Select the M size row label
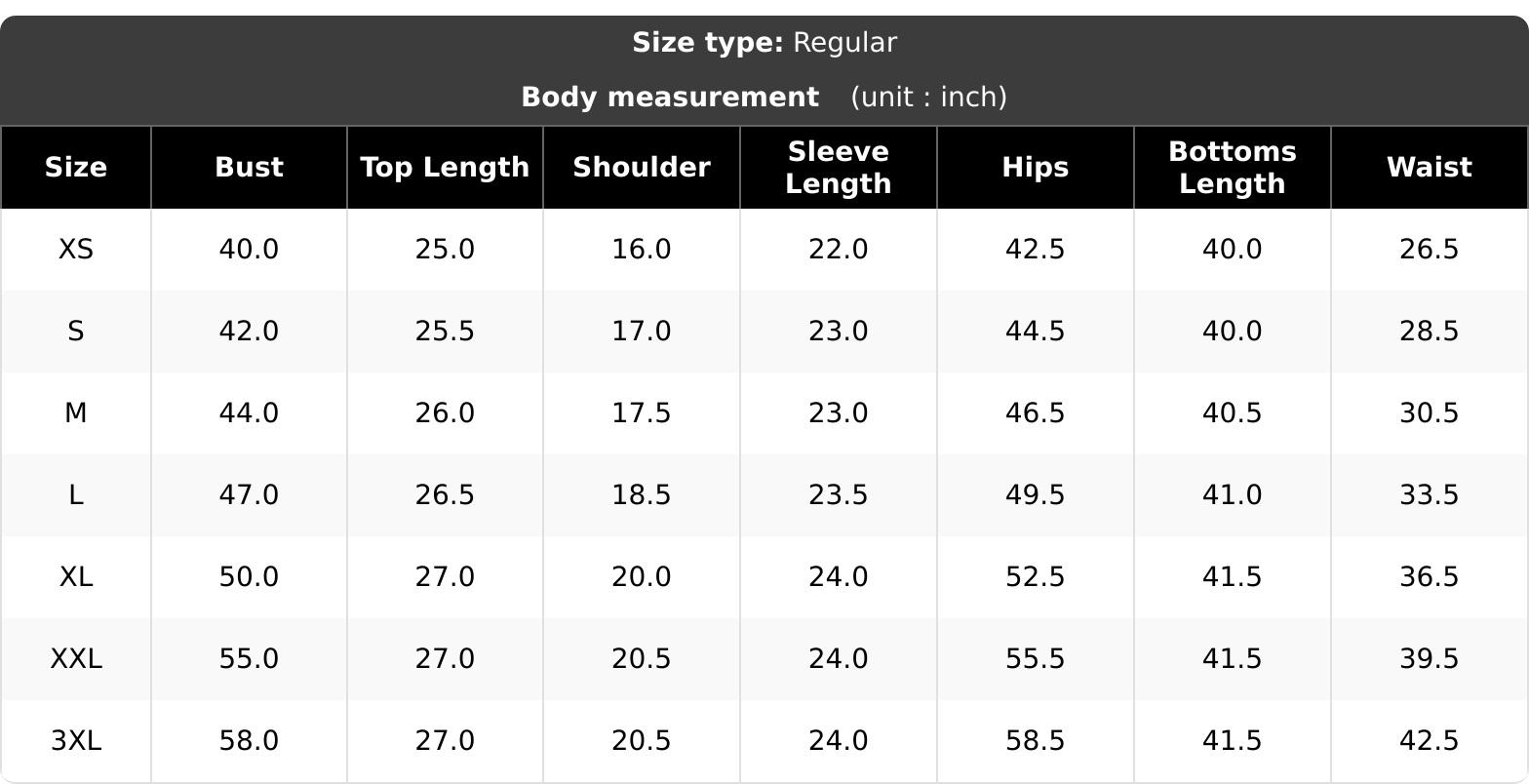 tap(76, 413)
